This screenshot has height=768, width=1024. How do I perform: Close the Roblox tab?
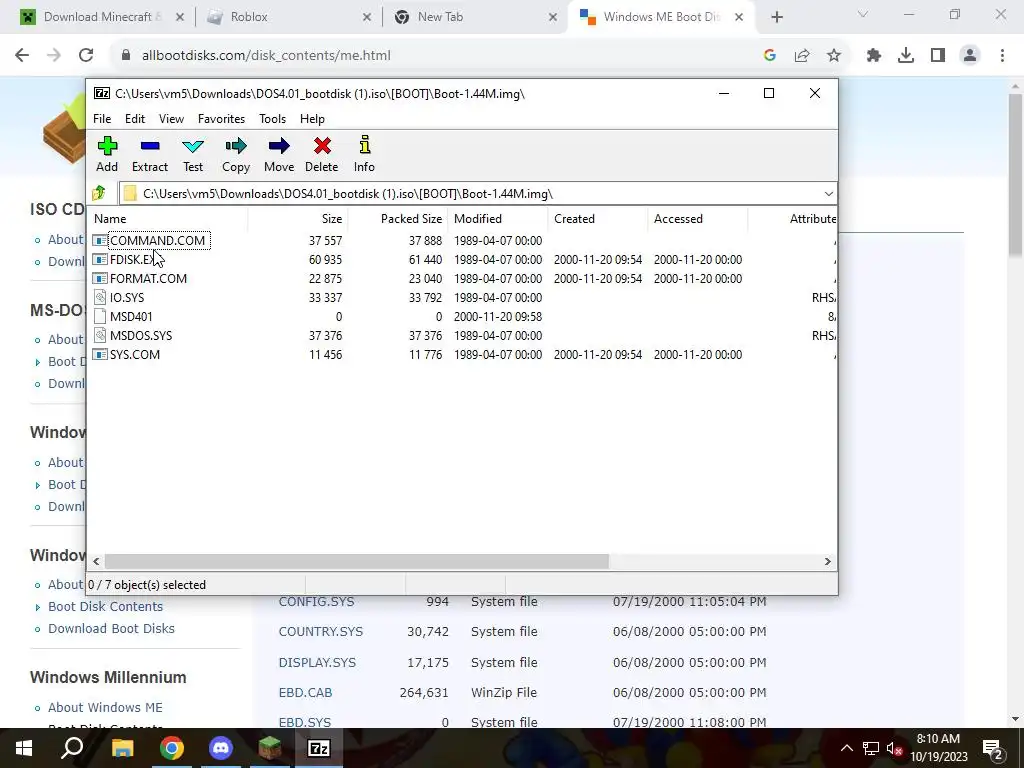point(367,17)
